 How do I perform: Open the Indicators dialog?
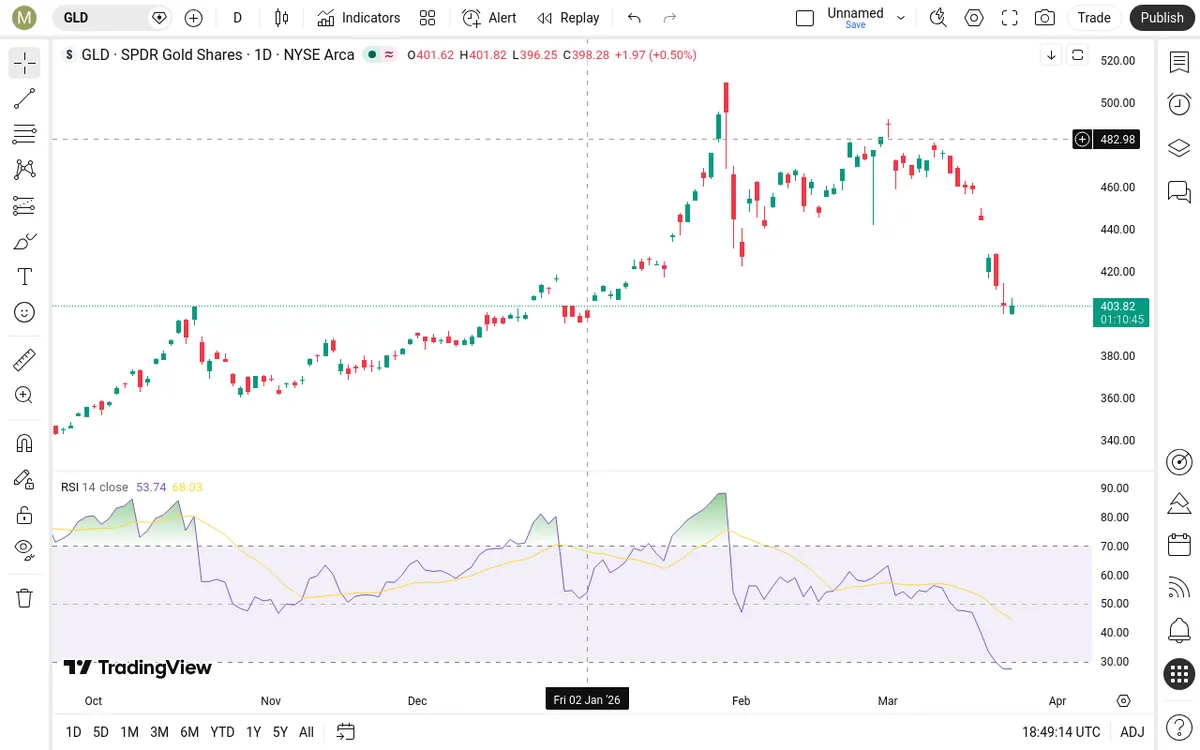pyautogui.click(x=359, y=18)
